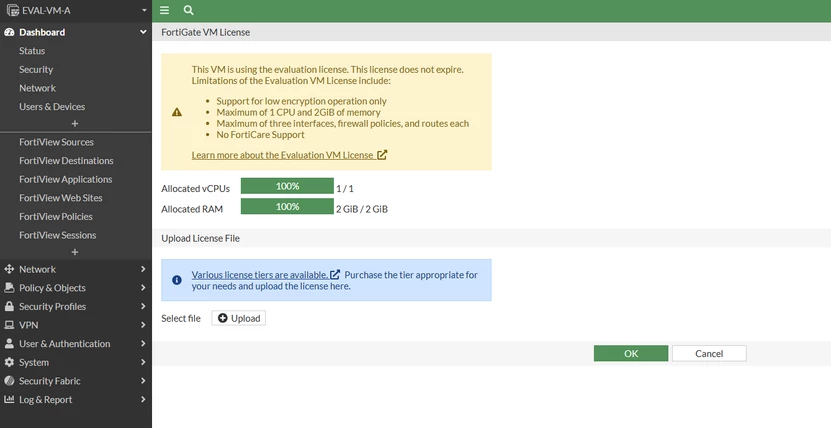Viewport: 831px width, 428px height.
Task: Click the User & Authentication person icon
Action: pos(9,343)
